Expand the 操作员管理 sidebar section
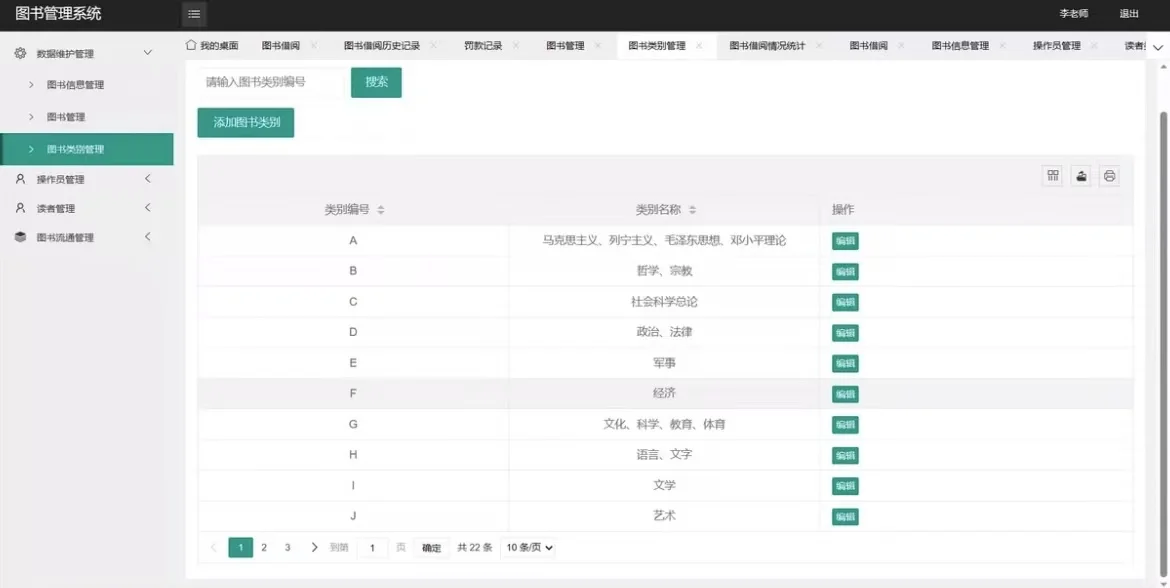The width and height of the screenshot is (1170, 588). tap(148, 179)
